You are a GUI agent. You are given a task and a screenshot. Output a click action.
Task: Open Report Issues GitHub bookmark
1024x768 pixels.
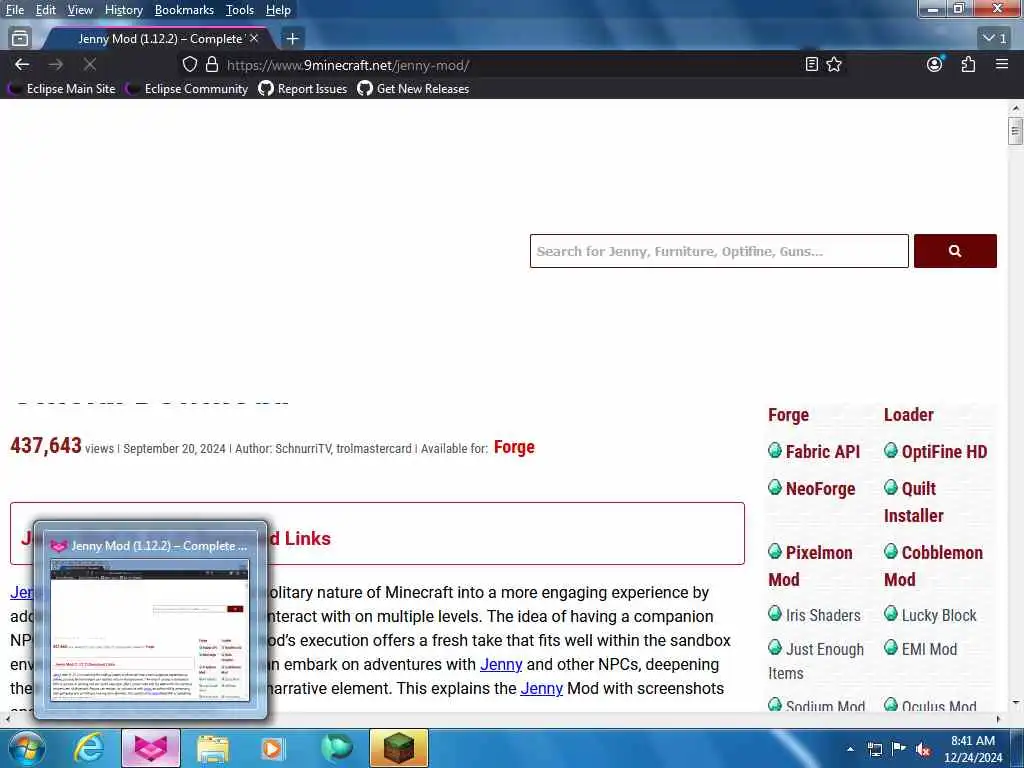[303, 89]
